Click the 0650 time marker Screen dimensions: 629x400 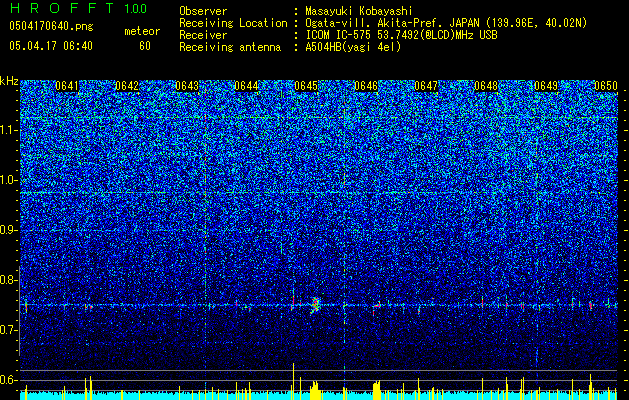[x=605, y=86]
